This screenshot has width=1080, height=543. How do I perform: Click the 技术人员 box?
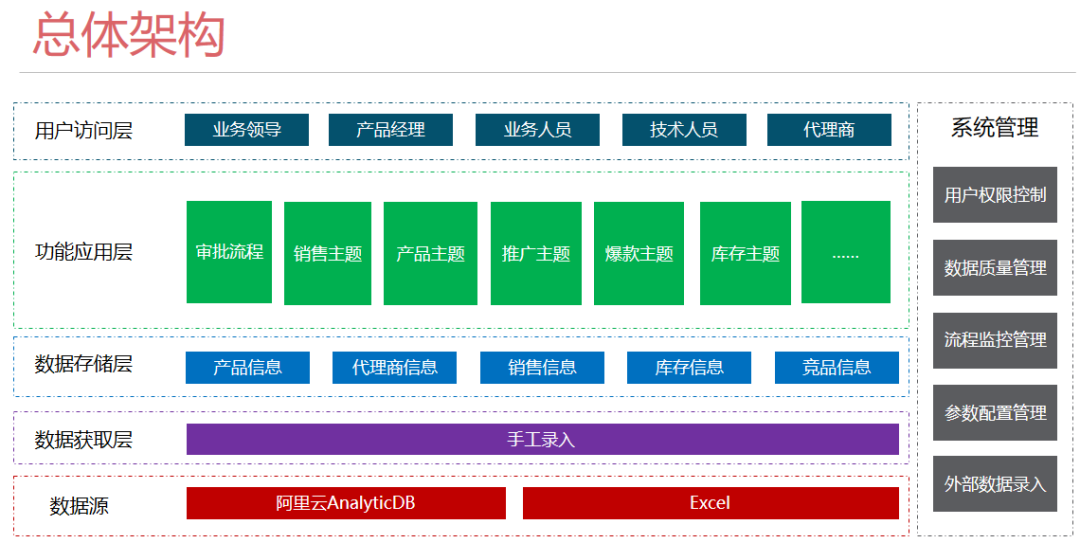click(x=683, y=130)
